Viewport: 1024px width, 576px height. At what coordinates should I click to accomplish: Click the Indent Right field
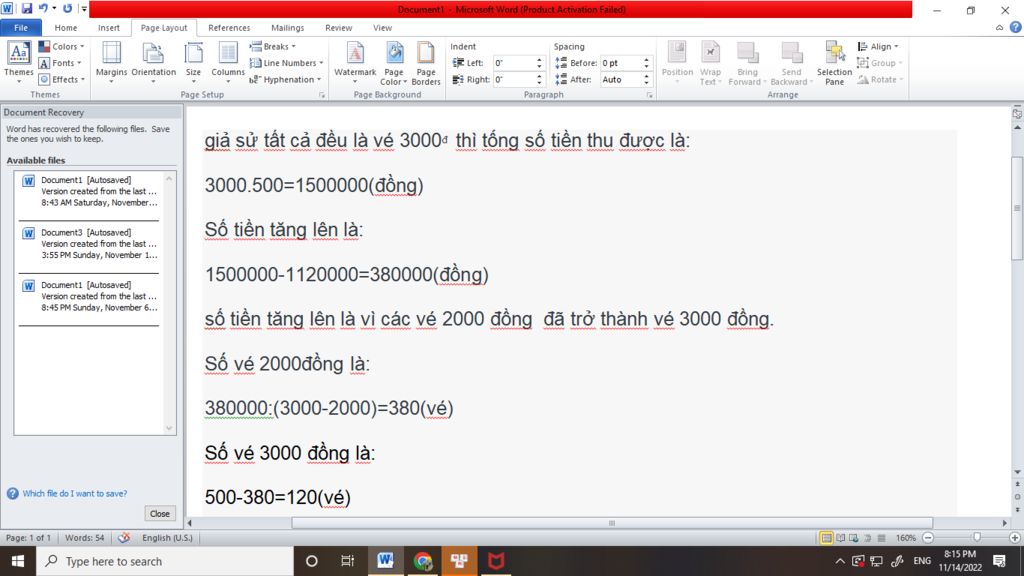[513, 79]
